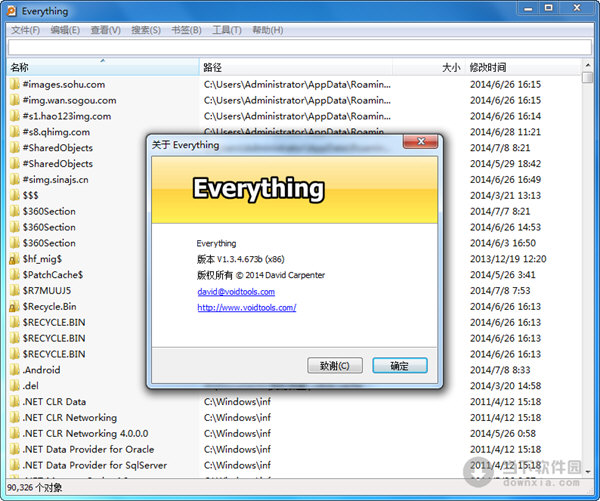Open the 书签(B) menu

click(x=186, y=30)
